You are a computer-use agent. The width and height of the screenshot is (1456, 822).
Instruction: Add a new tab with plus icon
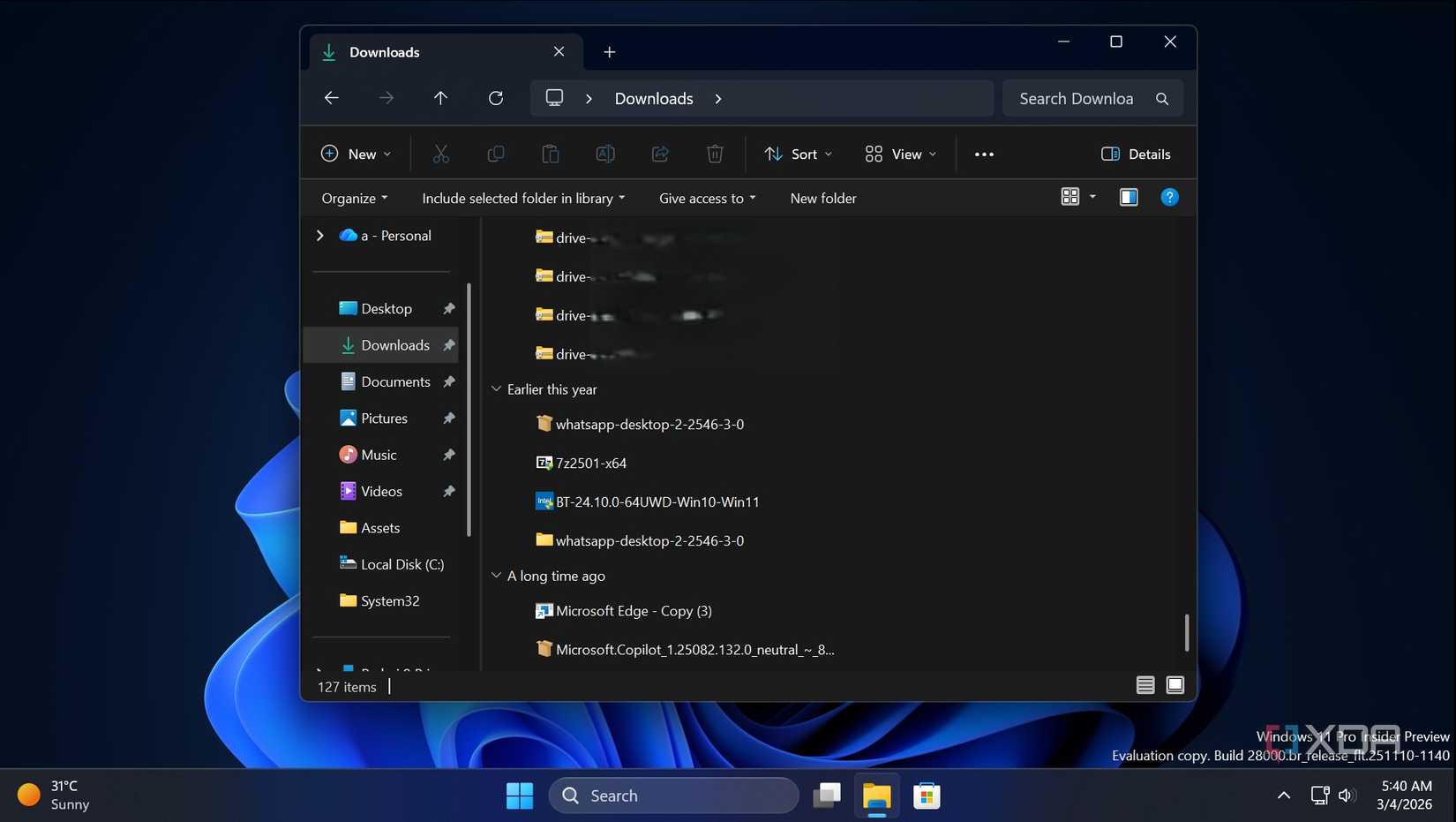click(x=609, y=52)
